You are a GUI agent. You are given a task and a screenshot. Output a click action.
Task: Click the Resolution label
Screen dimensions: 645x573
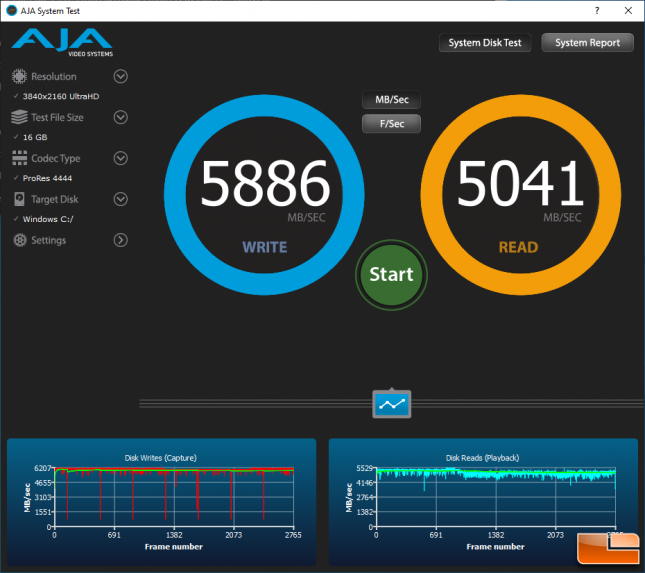[x=54, y=77]
